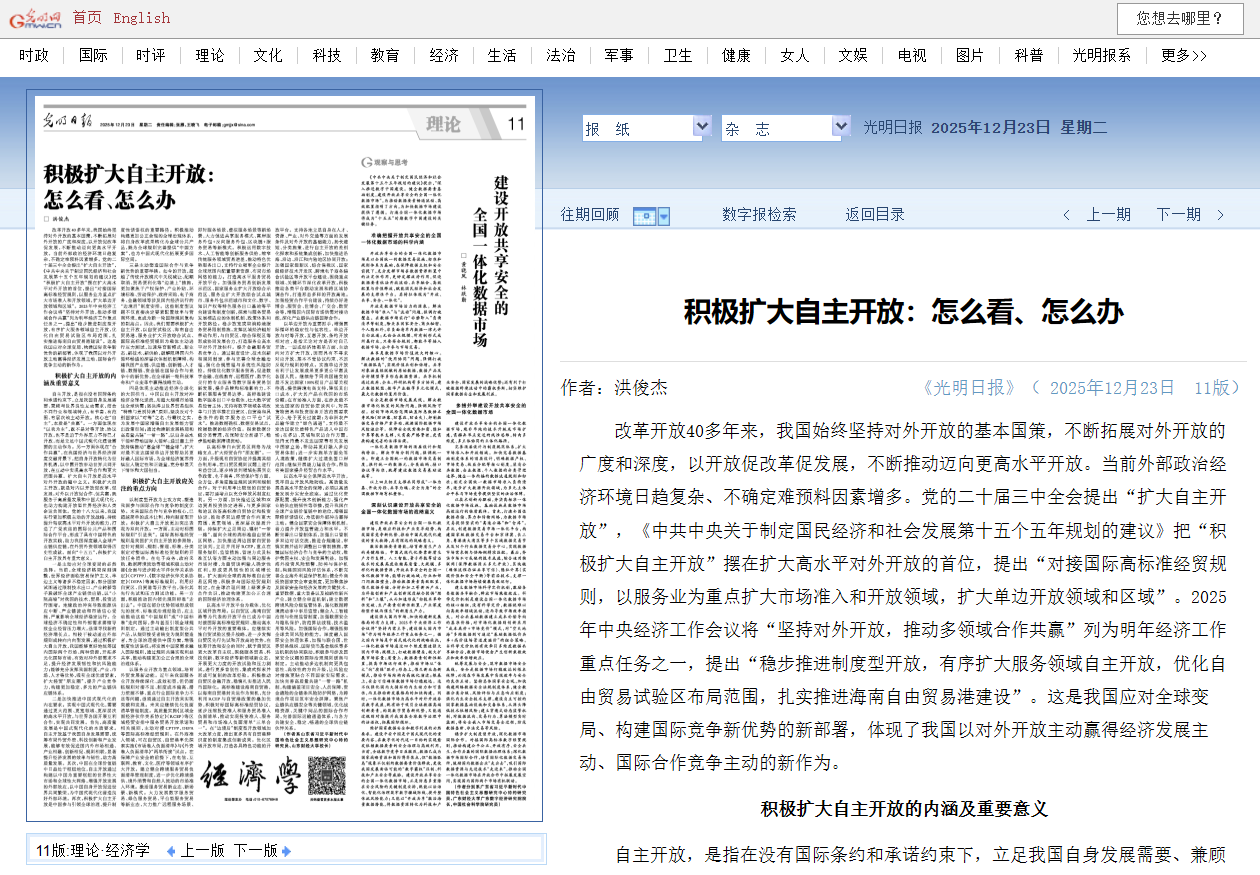Click the Guangming Online (光明网) logo

pos(33,18)
